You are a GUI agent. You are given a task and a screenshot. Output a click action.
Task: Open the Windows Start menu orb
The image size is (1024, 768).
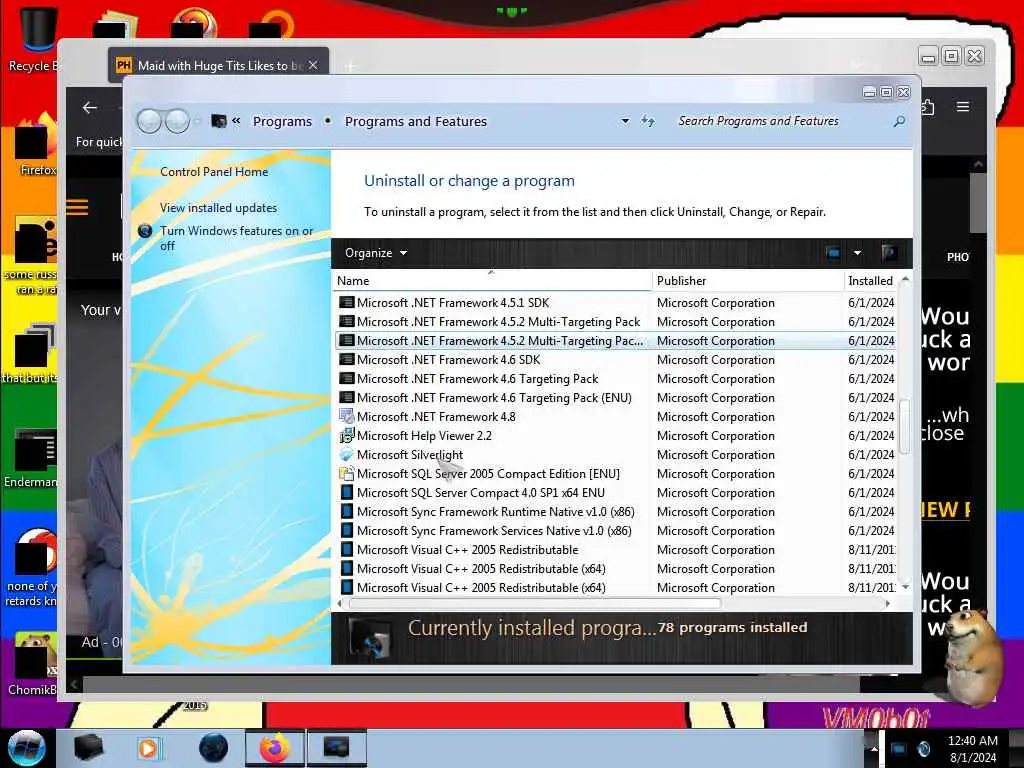click(x=26, y=748)
